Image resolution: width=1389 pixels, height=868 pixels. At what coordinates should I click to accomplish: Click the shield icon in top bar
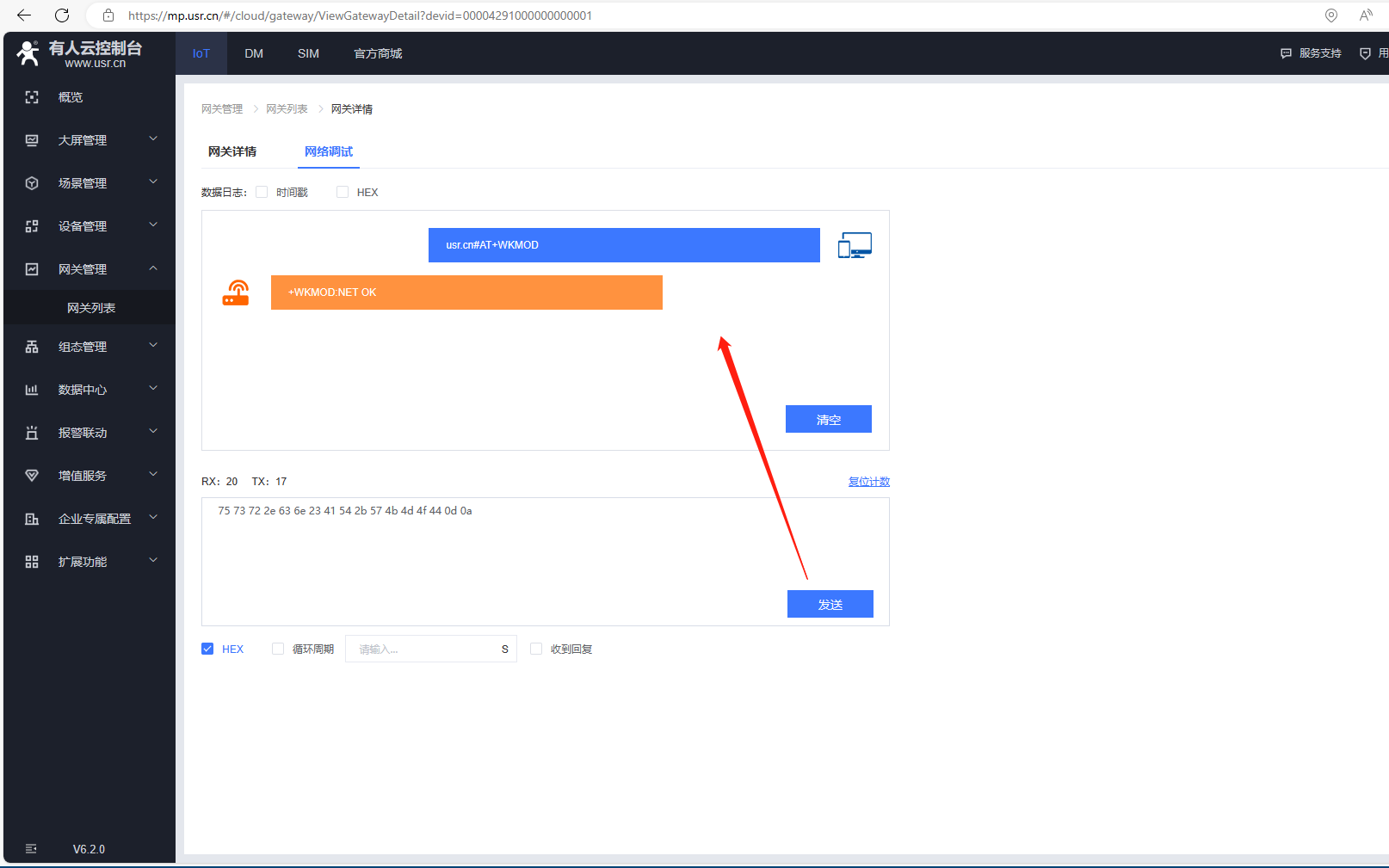pos(1365,53)
